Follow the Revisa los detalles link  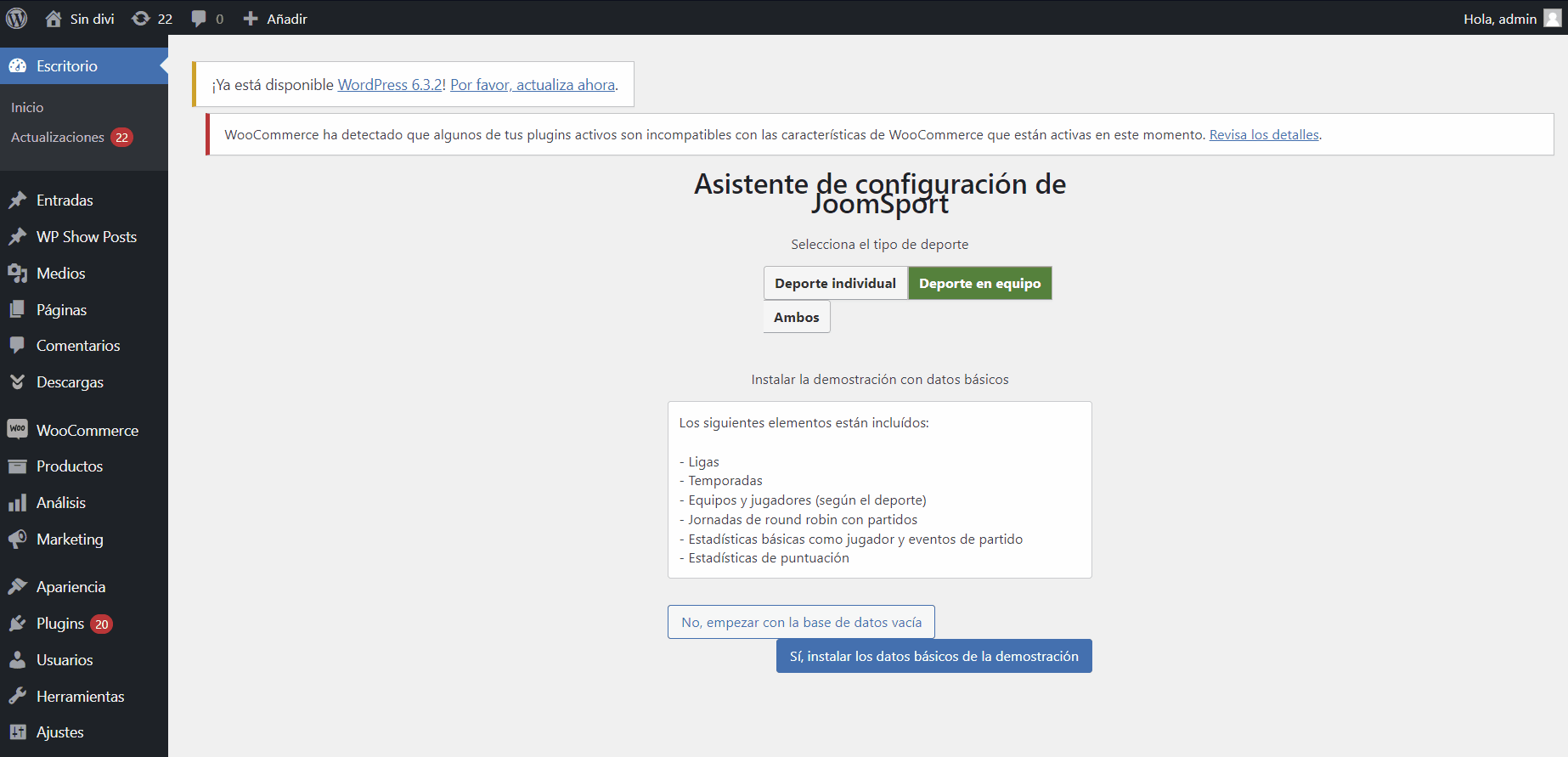pos(1264,135)
